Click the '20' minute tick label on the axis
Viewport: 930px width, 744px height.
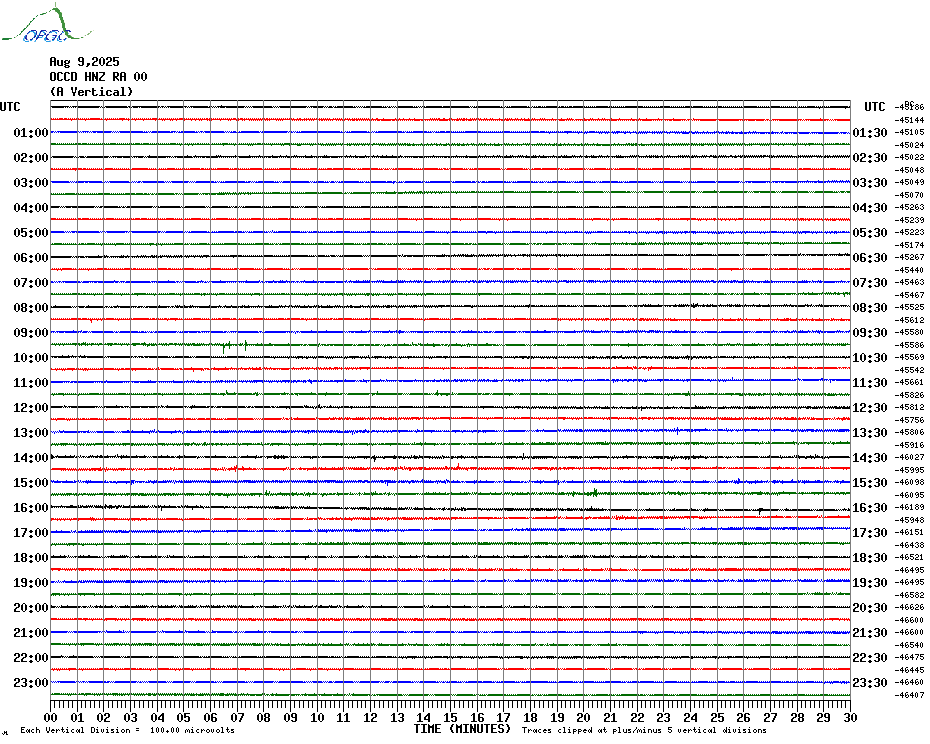[584, 718]
